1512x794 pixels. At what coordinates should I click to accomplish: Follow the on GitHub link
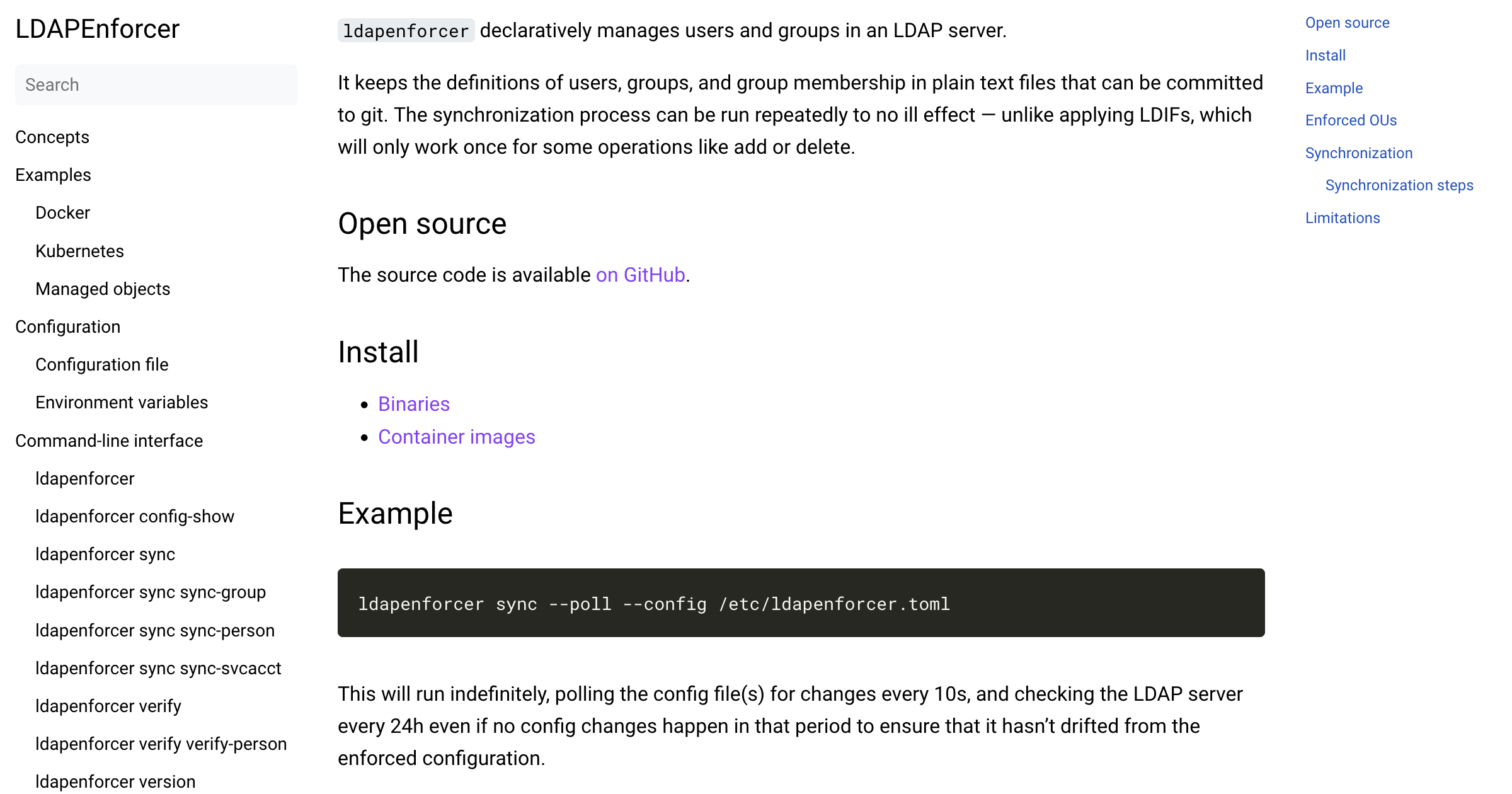(x=640, y=275)
